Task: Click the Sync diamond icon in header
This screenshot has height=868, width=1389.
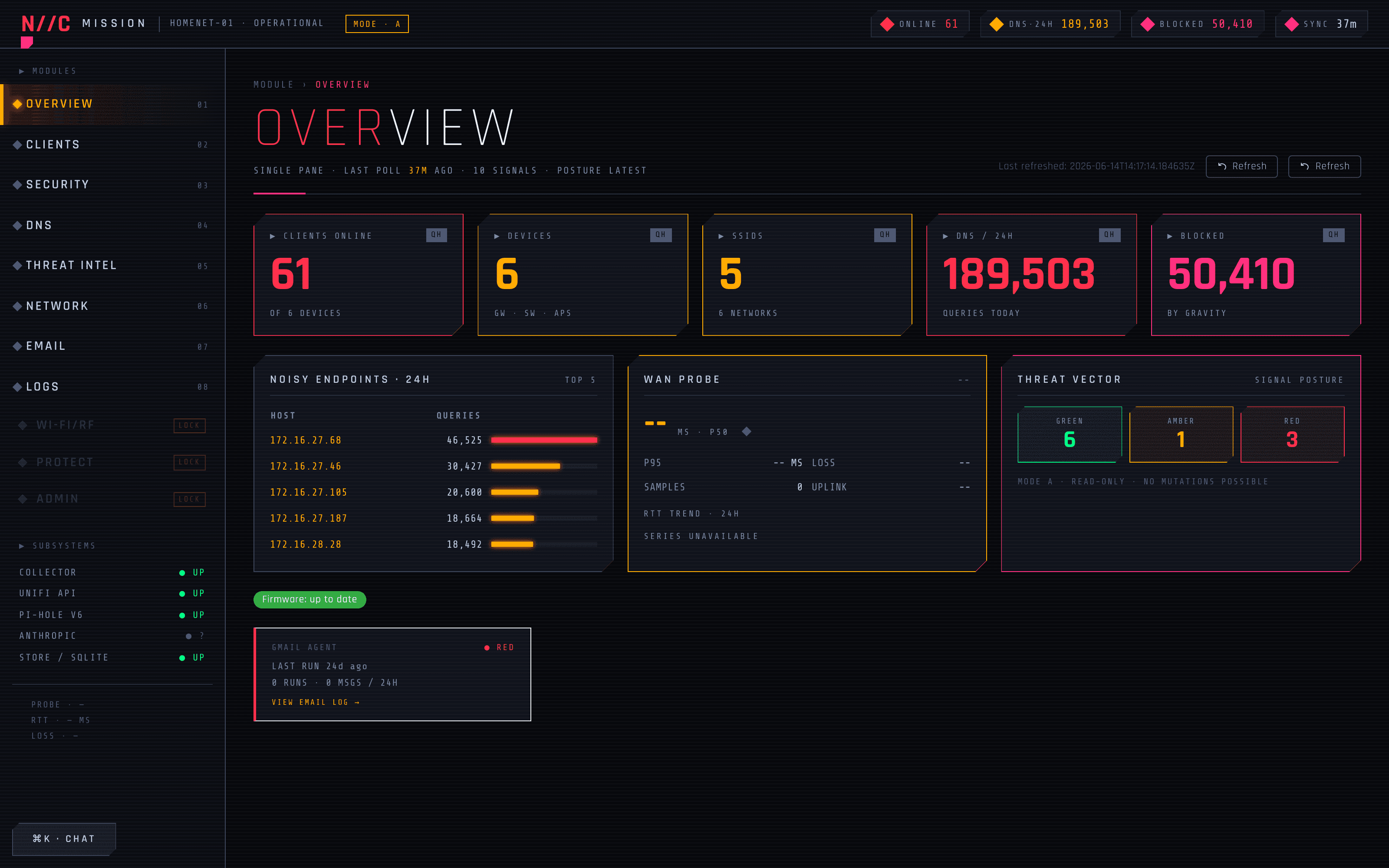Action: [x=1291, y=24]
